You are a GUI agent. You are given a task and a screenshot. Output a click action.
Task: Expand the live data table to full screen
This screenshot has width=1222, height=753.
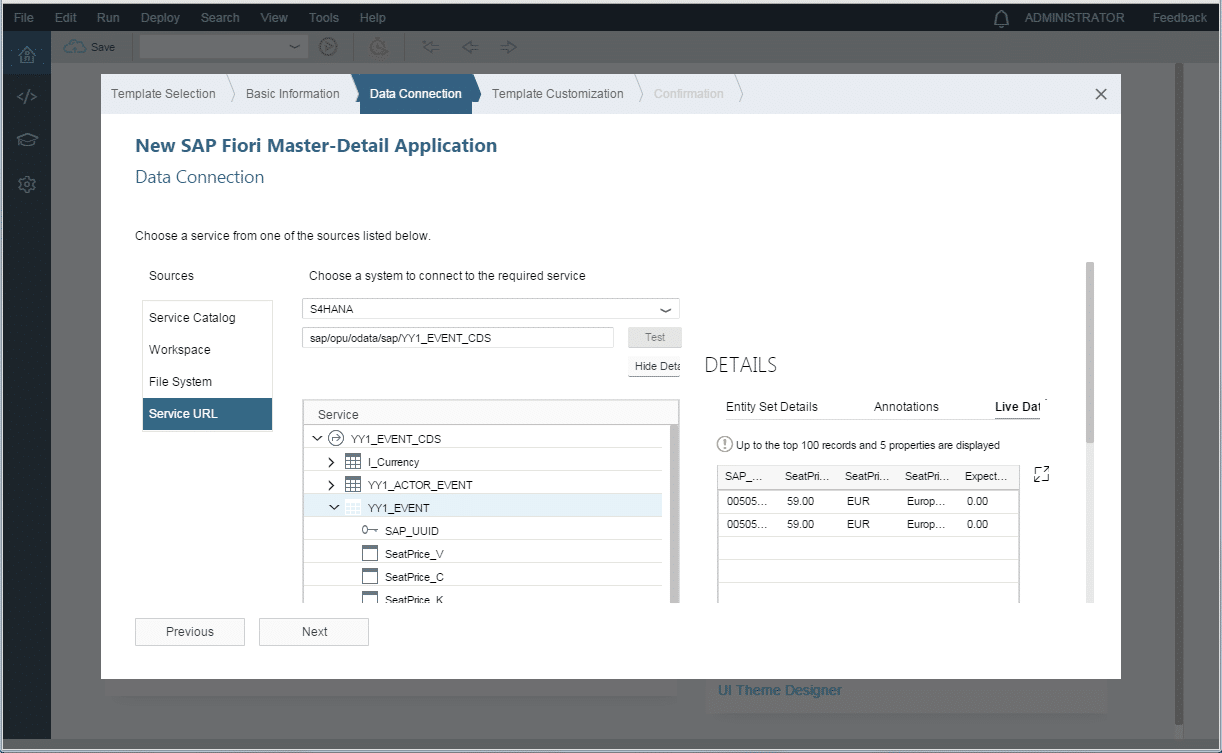(x=1041, y=474)
